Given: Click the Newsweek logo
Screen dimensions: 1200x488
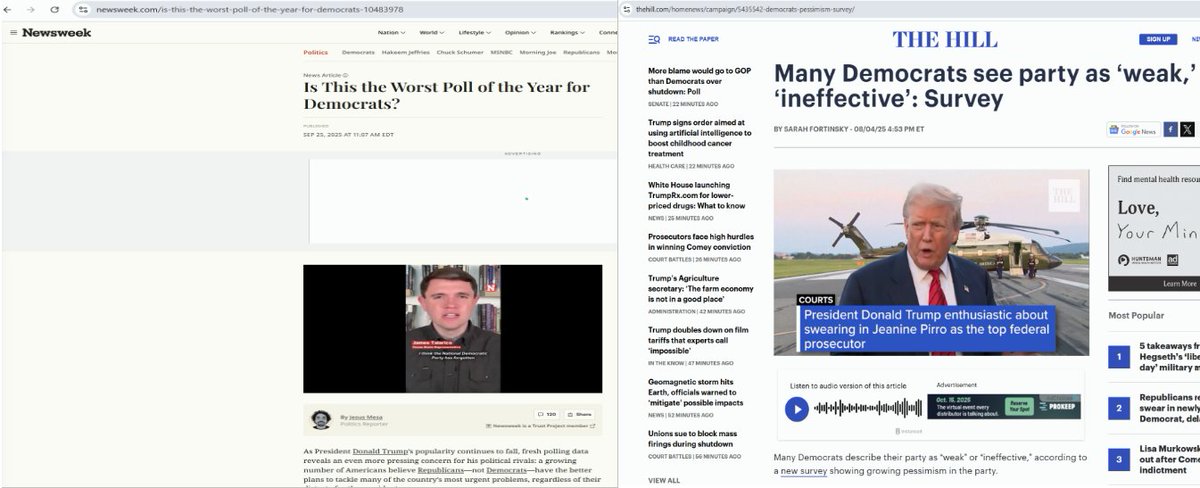Looking at the screenshot, I should (56, 33).
